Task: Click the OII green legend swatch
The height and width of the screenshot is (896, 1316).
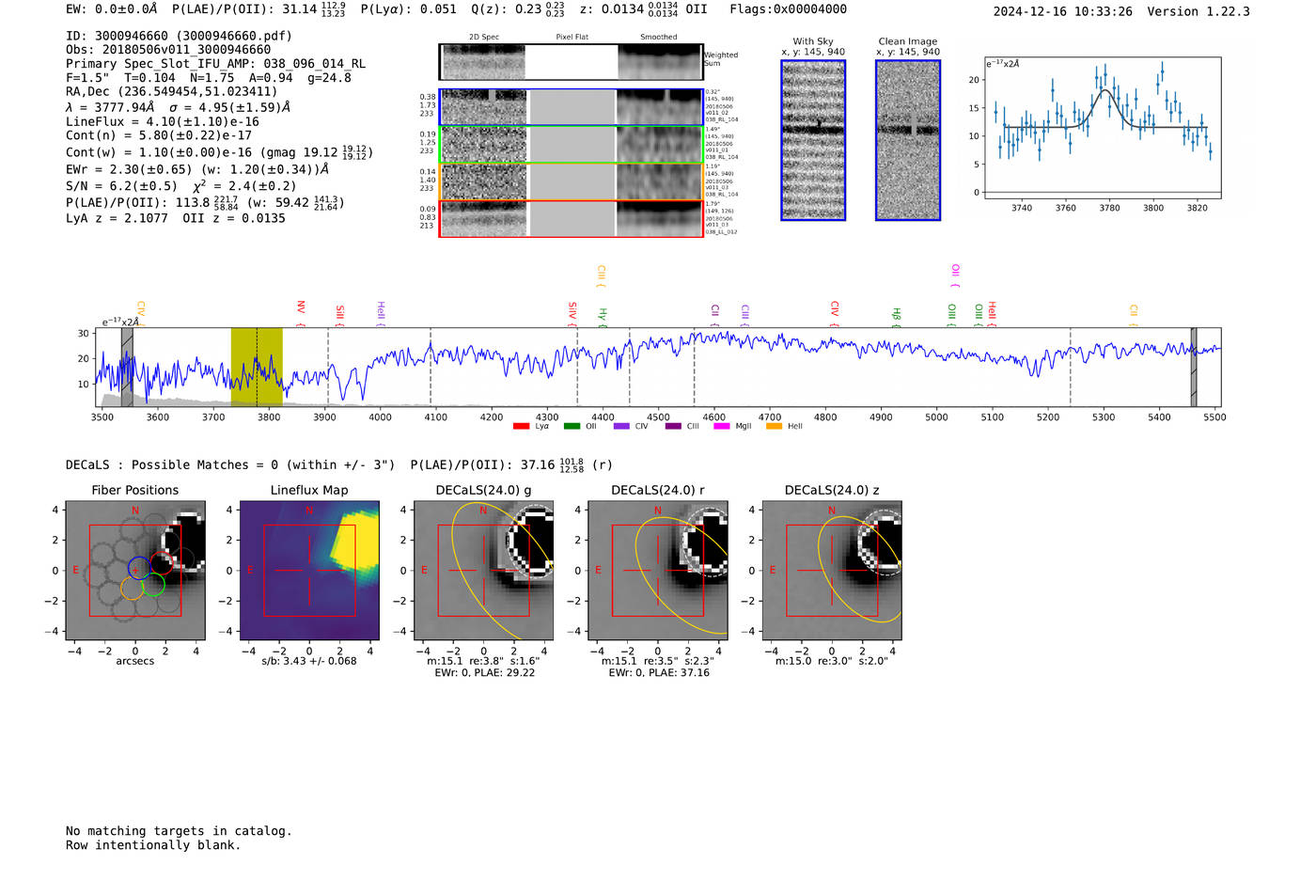Action: (x=572, y=426)
